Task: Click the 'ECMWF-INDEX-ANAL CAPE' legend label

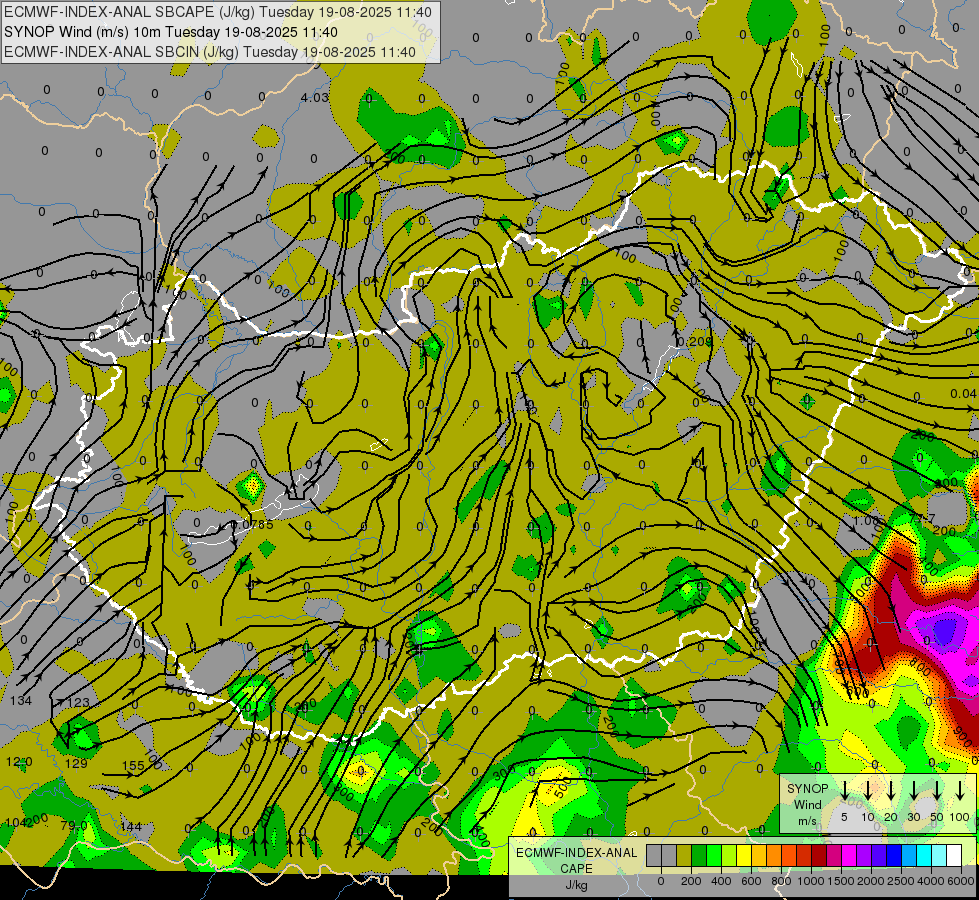Action: click(576, 861)
